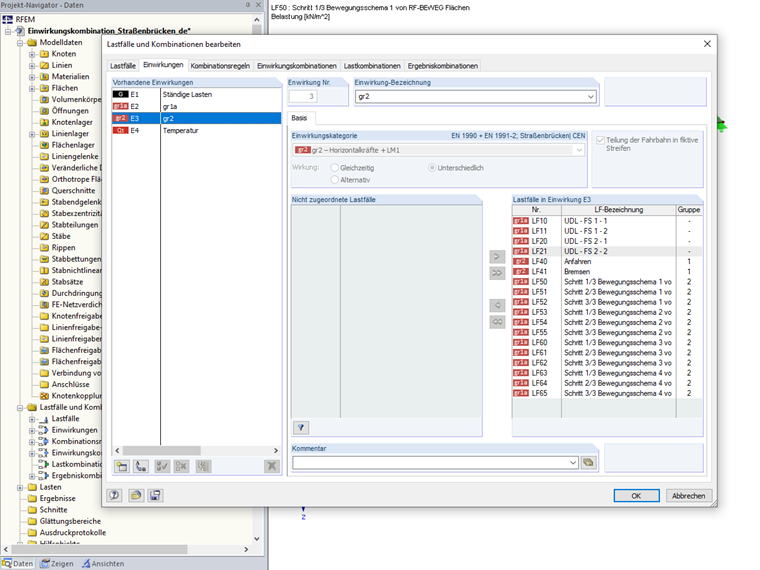The height and width of the screenshot is (570, 760).
Task: Click single left arrow to remove load case
Action: click(497, 305)
